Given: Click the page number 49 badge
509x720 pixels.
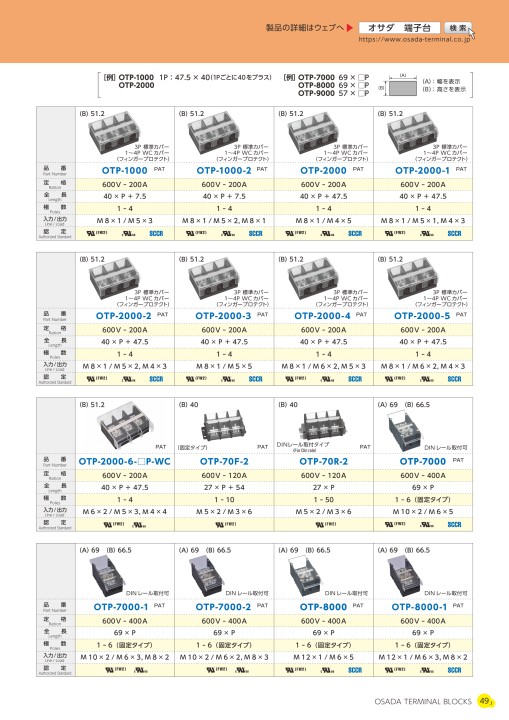Looking at the screenshot, I should tap(485, 701).
